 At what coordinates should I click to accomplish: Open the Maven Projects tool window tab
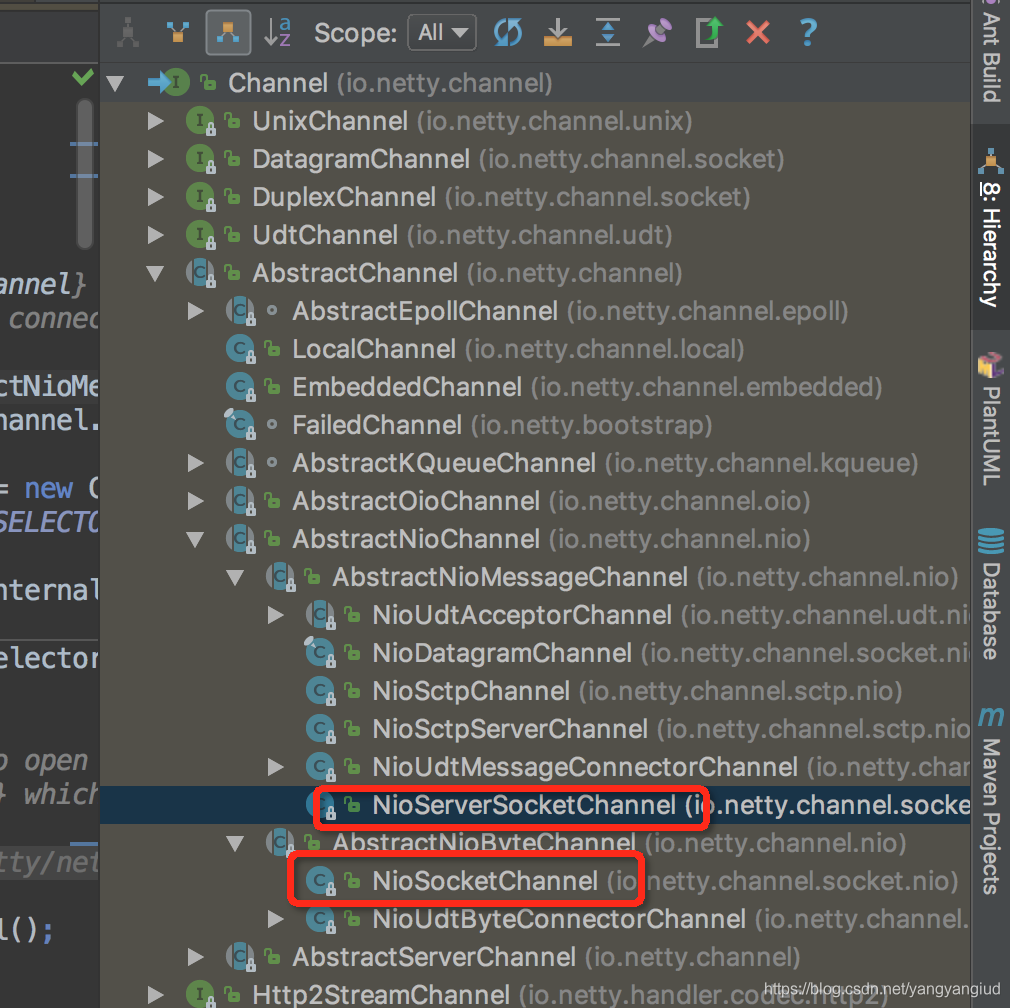tap(991, 800)
